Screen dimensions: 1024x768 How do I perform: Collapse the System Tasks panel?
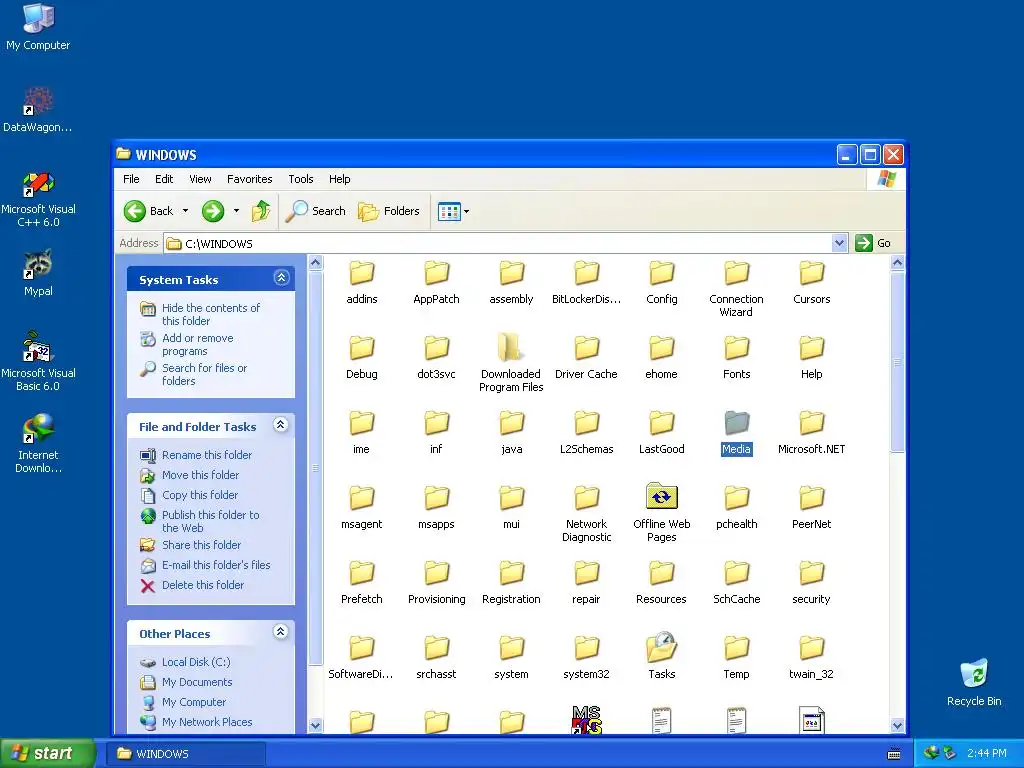click(x=281, y=278)
